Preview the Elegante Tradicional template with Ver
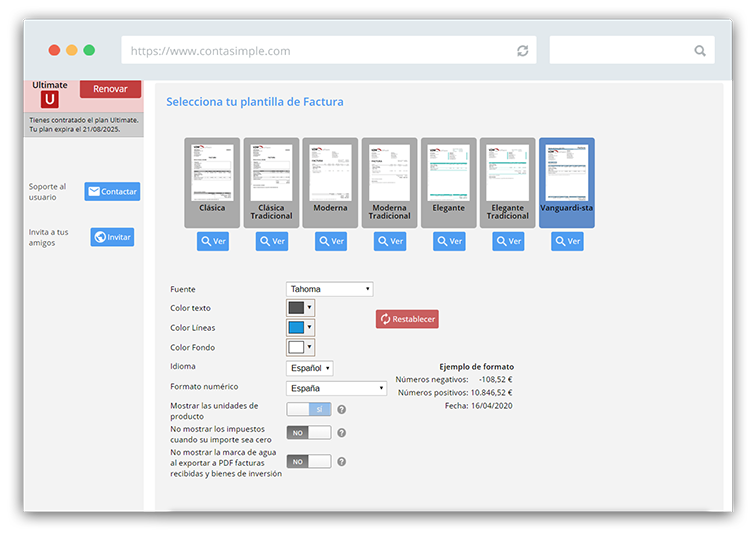 (508, 241)
